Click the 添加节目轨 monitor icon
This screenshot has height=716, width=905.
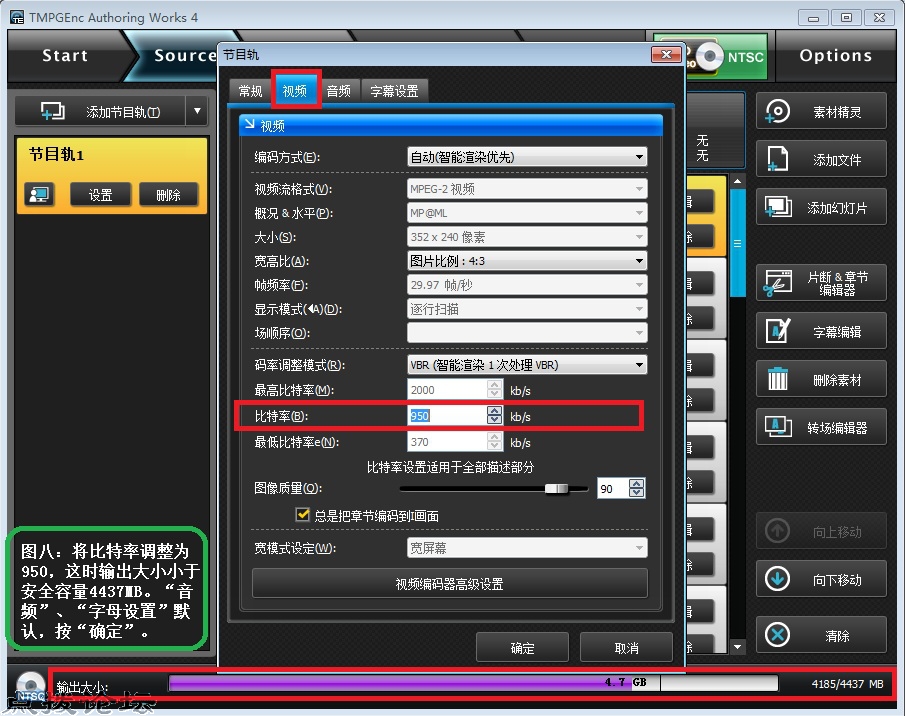53,111
